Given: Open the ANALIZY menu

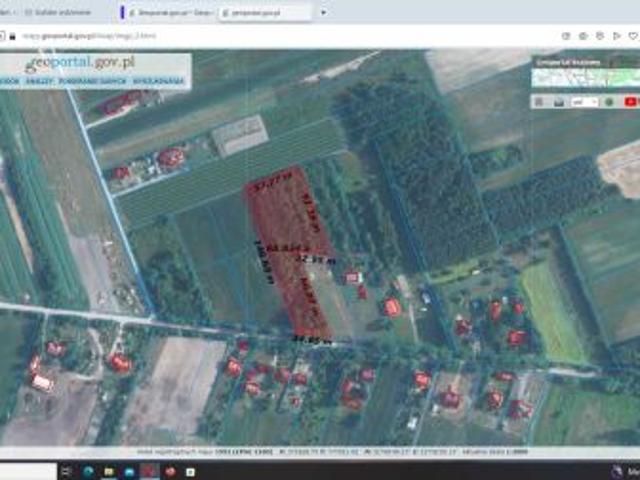Looking at the screenshot, I should (x=38, y=79).
